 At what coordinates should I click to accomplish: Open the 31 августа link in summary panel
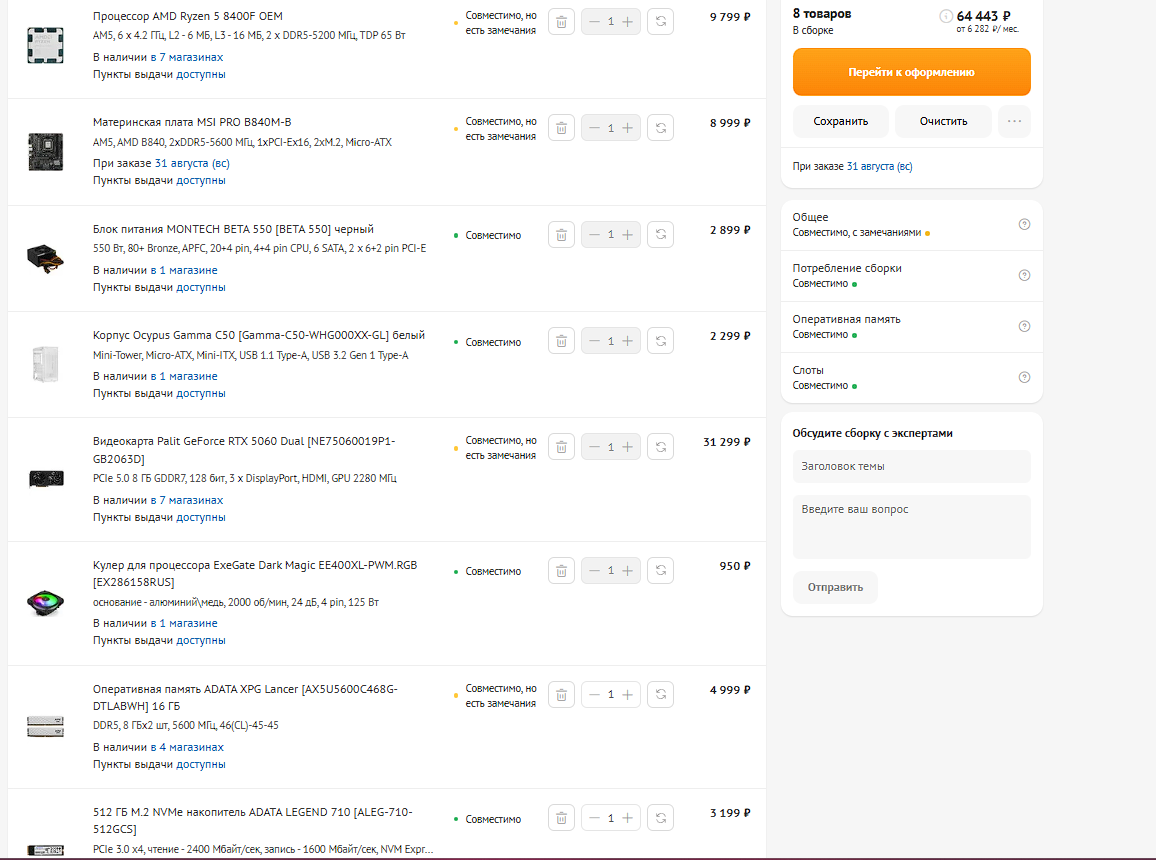[880, 167]
